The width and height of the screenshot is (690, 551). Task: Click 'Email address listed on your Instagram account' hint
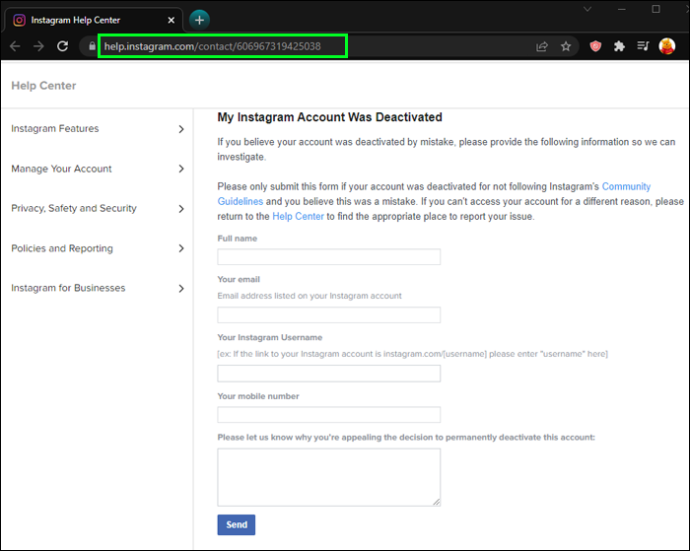[309, 296]
